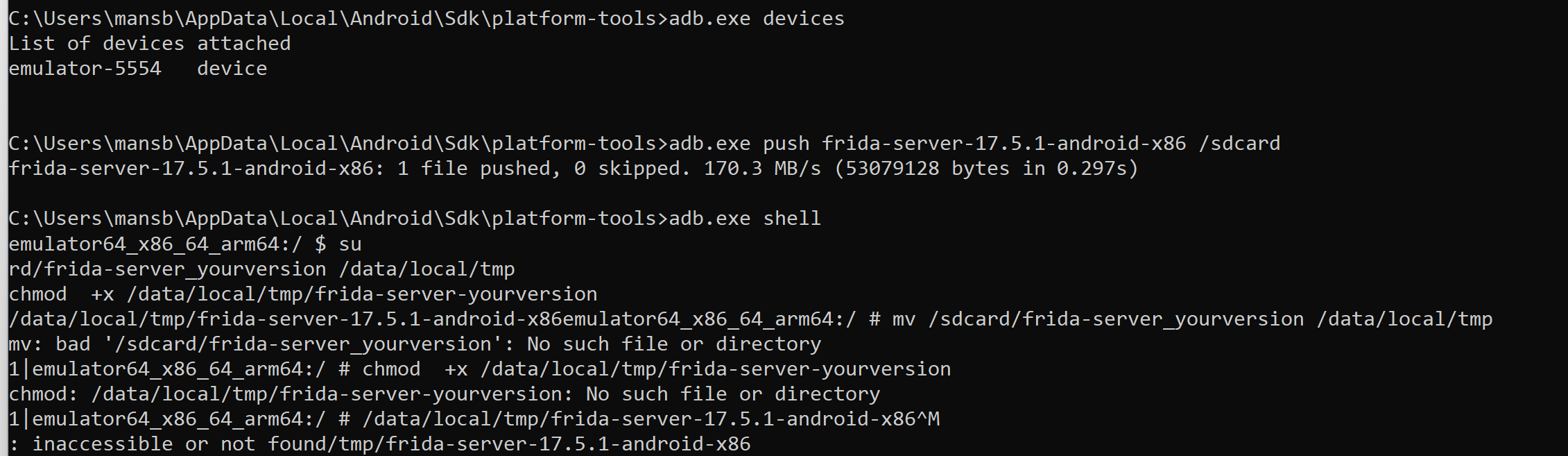Click the '170.3 MB/s' transfer speed
1568x456 pixels.
point(762,169)
